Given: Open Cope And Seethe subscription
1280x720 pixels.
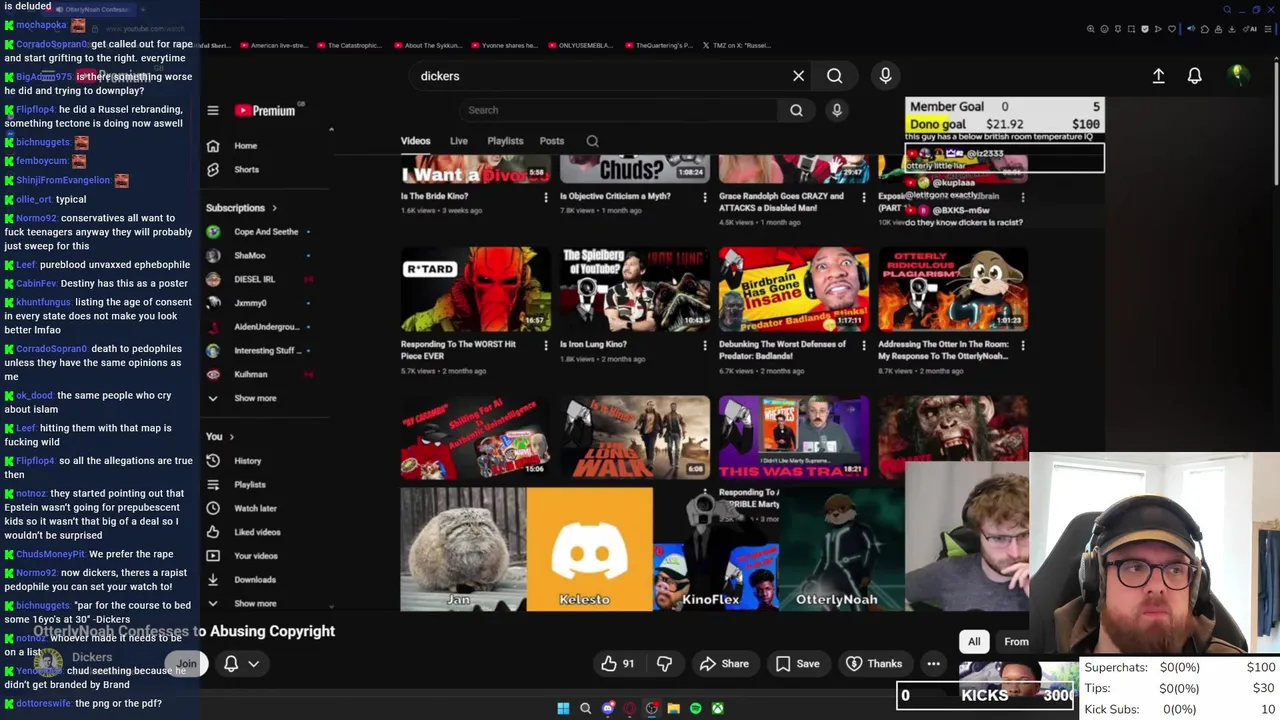Looking at the screenshot, I should 265,232.
